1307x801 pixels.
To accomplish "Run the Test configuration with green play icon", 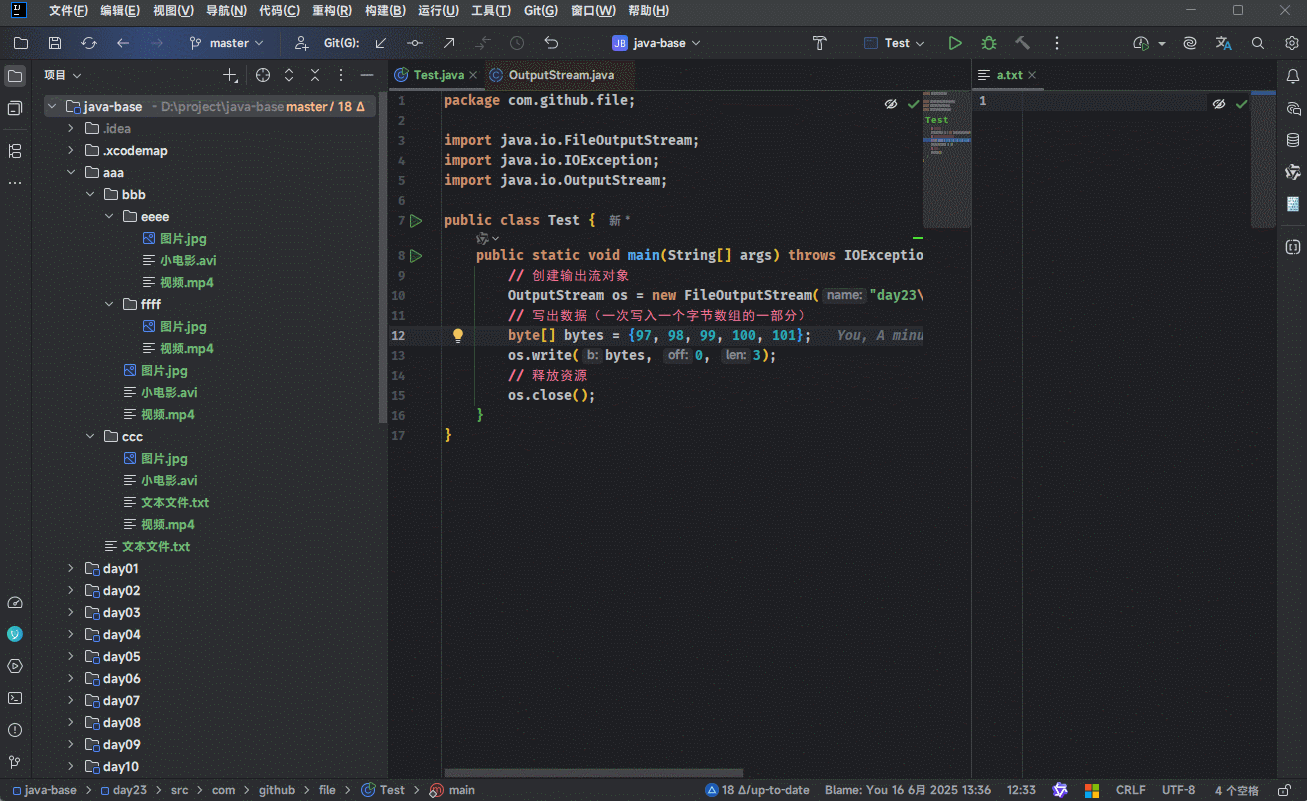I will point(955,43).
